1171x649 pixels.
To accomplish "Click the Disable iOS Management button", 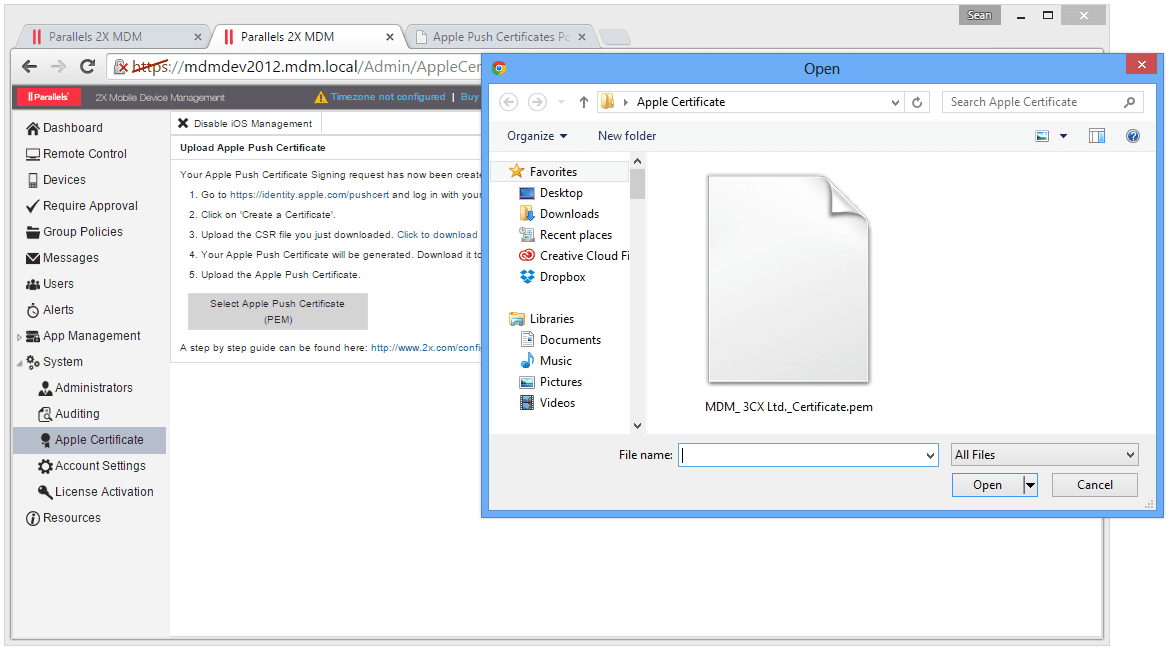I will pyautogui.click(x=246, y=123).
